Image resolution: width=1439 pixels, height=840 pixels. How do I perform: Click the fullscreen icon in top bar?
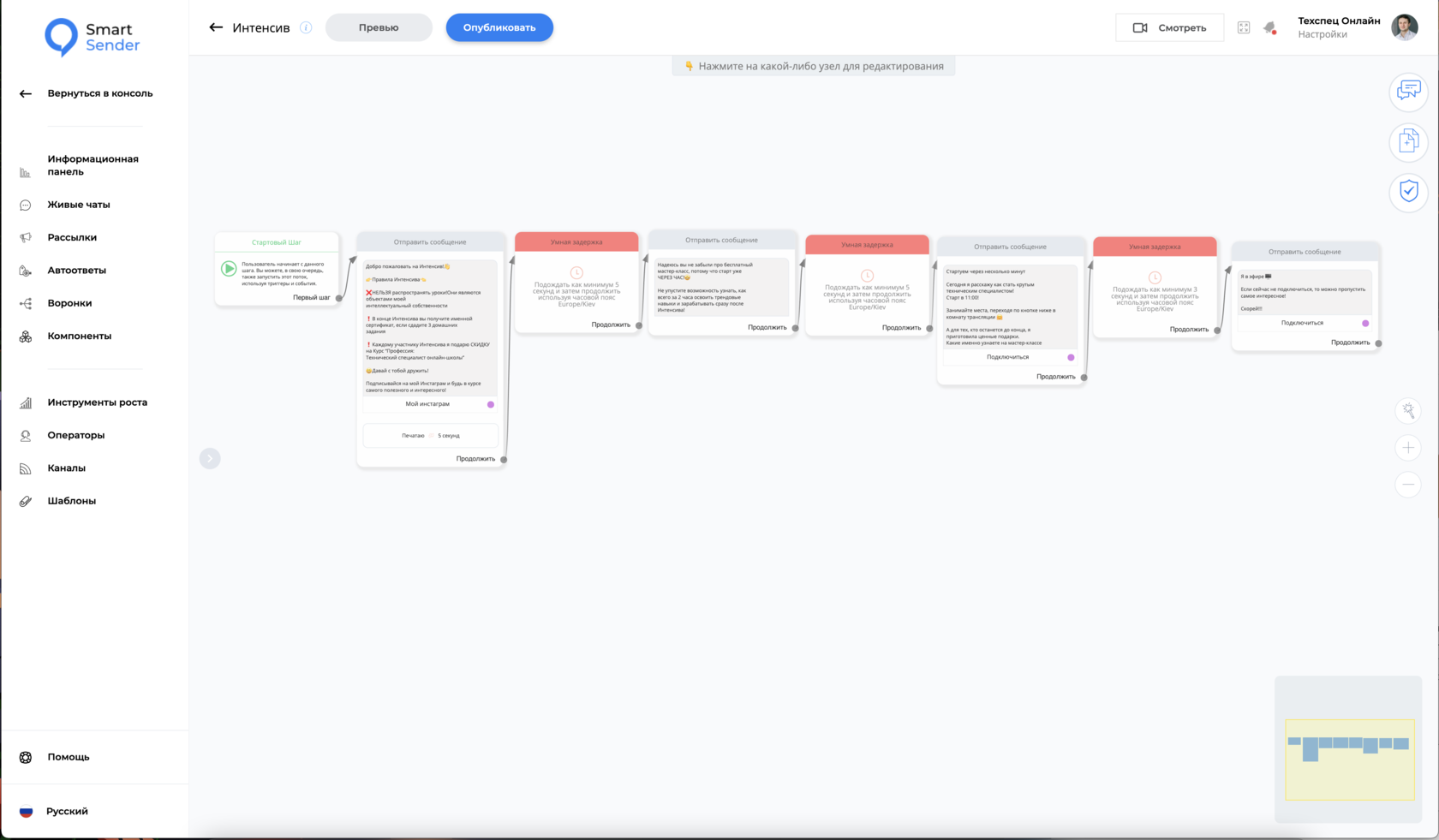pyautogui.click(x=1244, y=27)
